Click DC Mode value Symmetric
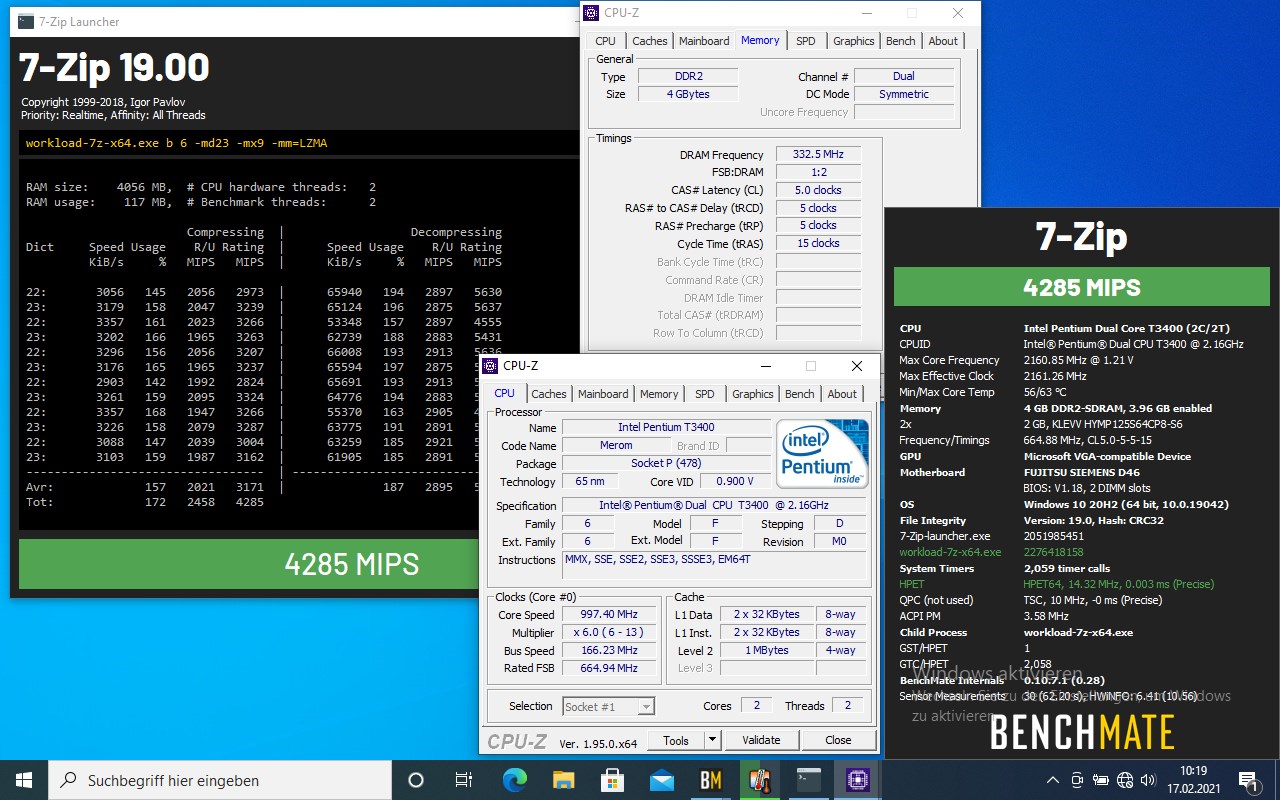 (903, 94)
